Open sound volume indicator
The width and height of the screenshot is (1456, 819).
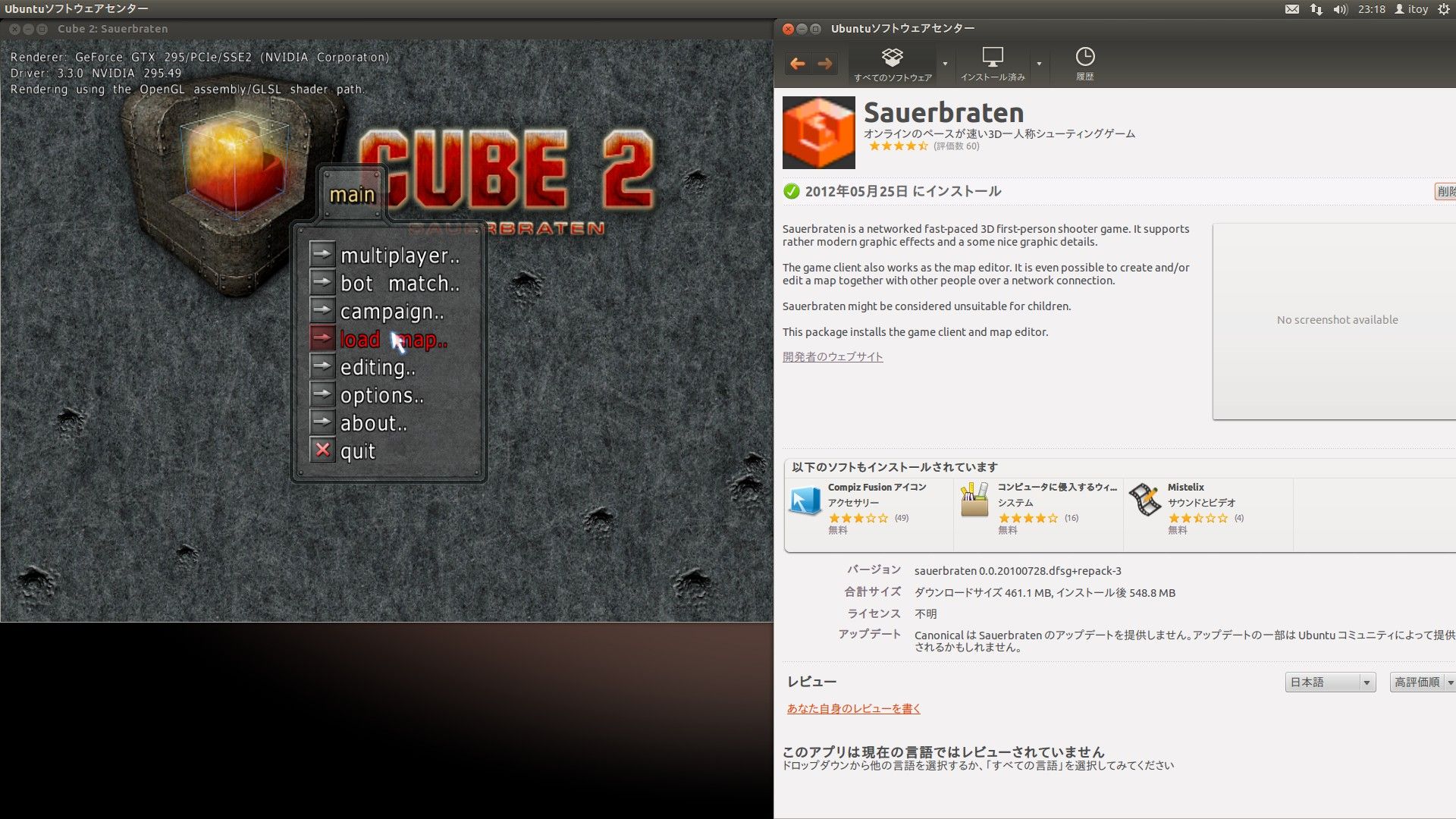(1340, 9)
